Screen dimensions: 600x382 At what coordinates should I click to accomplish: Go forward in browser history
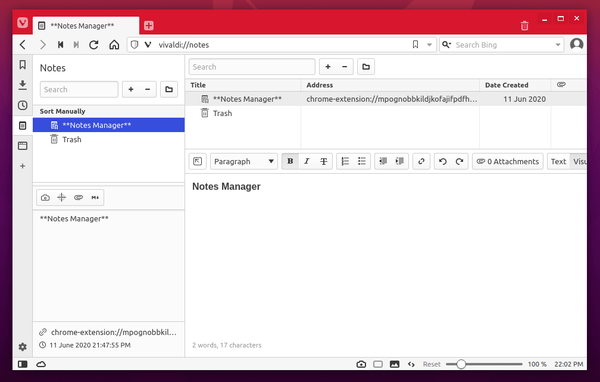click(x=42, y=45)
